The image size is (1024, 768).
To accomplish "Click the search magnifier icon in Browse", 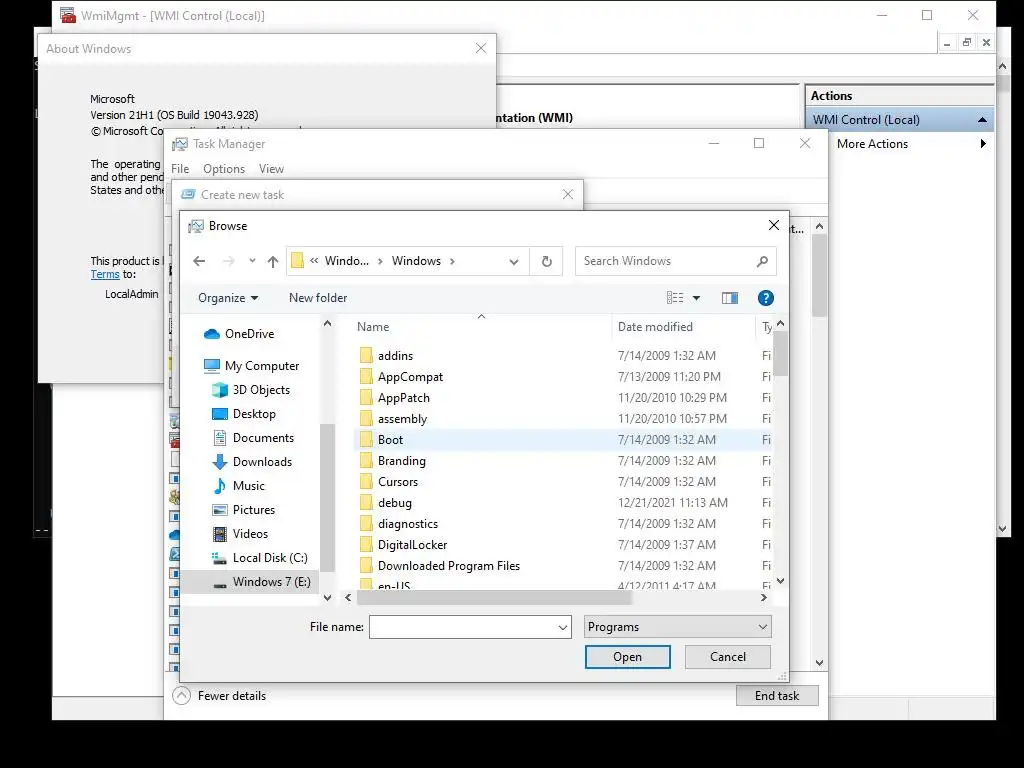I will click(761, 261).
